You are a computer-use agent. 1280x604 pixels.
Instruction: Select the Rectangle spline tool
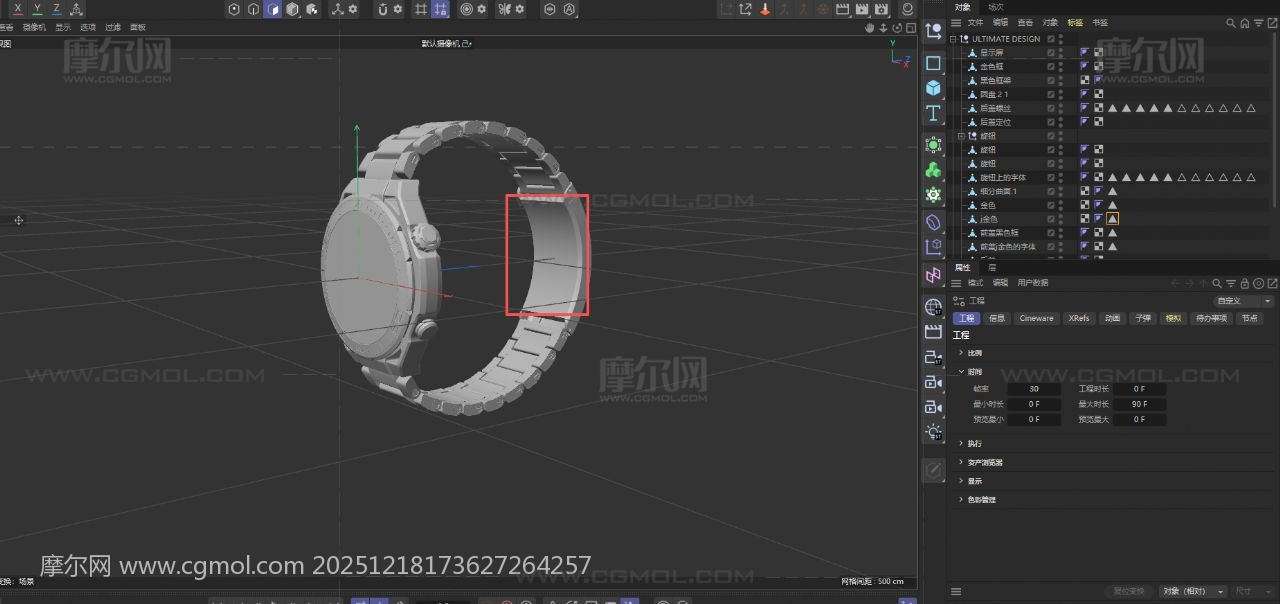click(x=933, y=63)
